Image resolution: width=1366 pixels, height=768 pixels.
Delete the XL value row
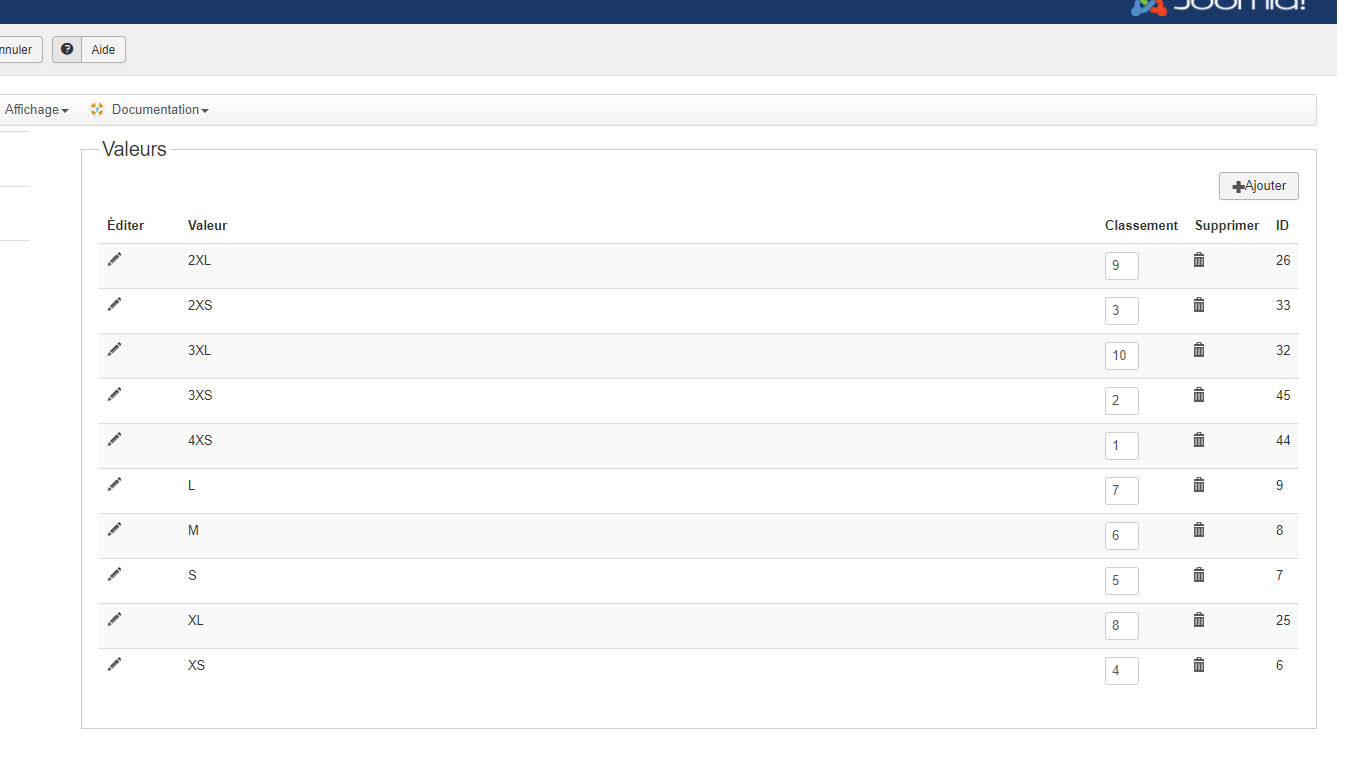click(x=1199, y=620)
